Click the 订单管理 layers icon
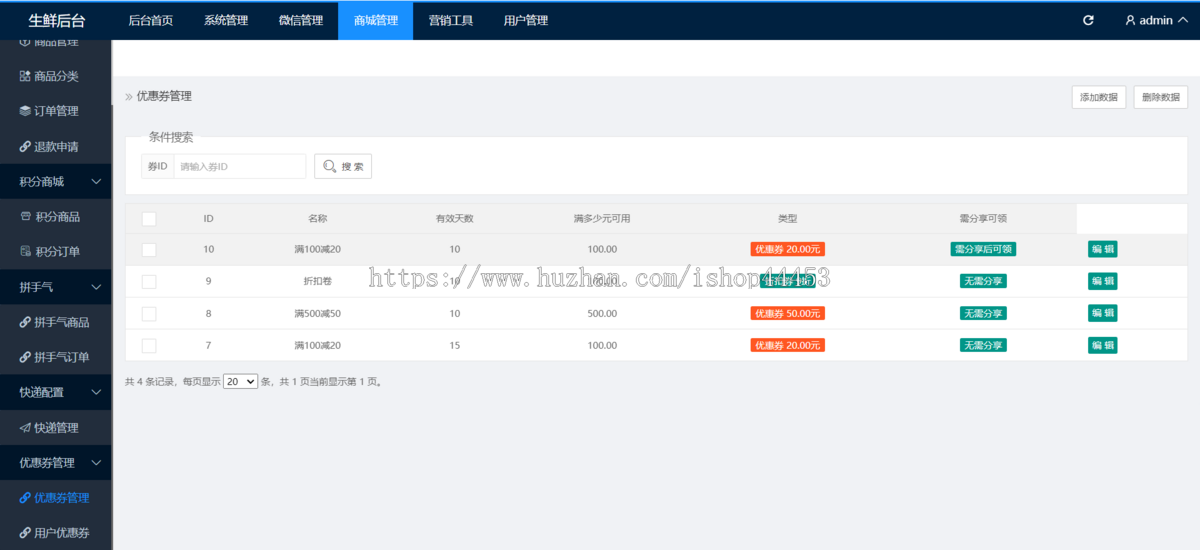 25,111
